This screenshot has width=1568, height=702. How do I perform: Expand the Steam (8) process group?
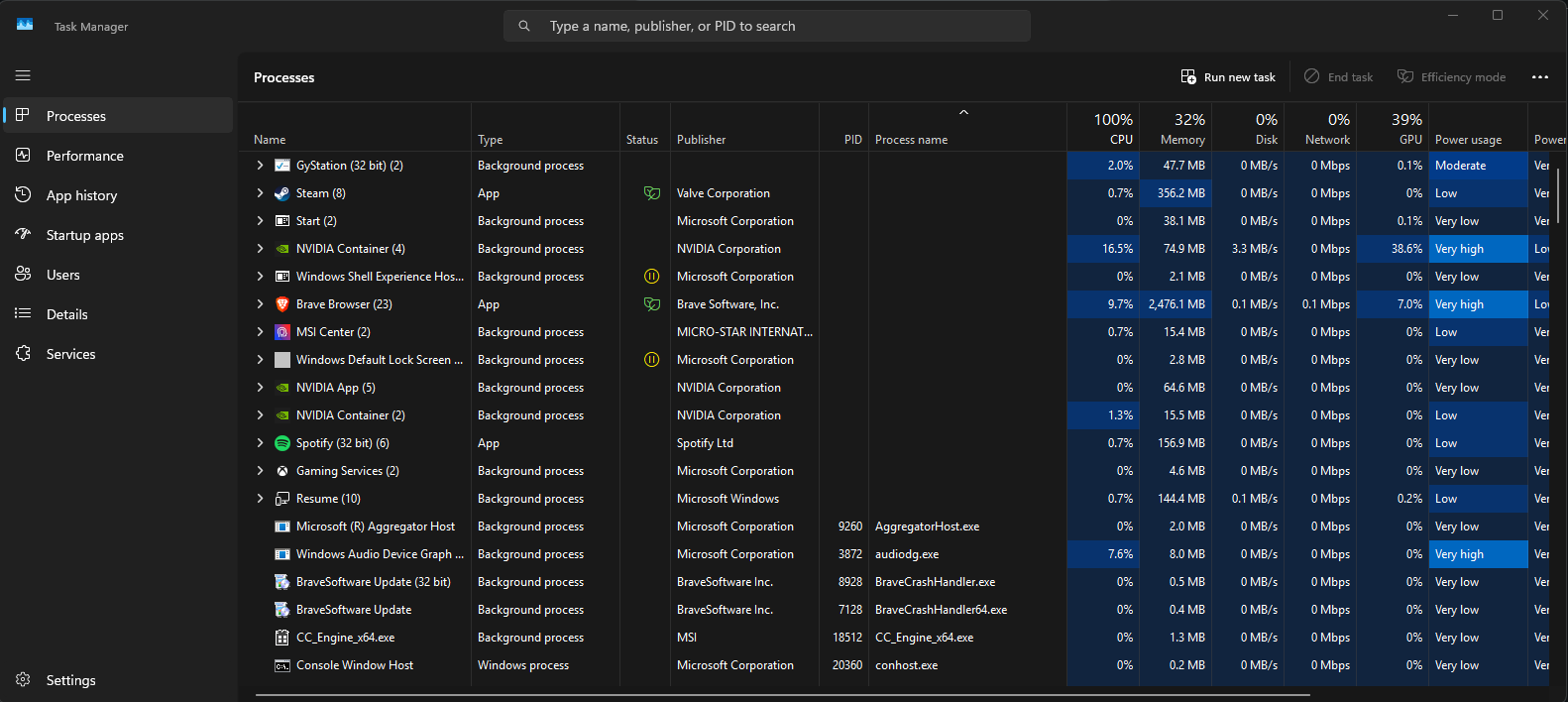pyautogui.click(x=261, y=193)
